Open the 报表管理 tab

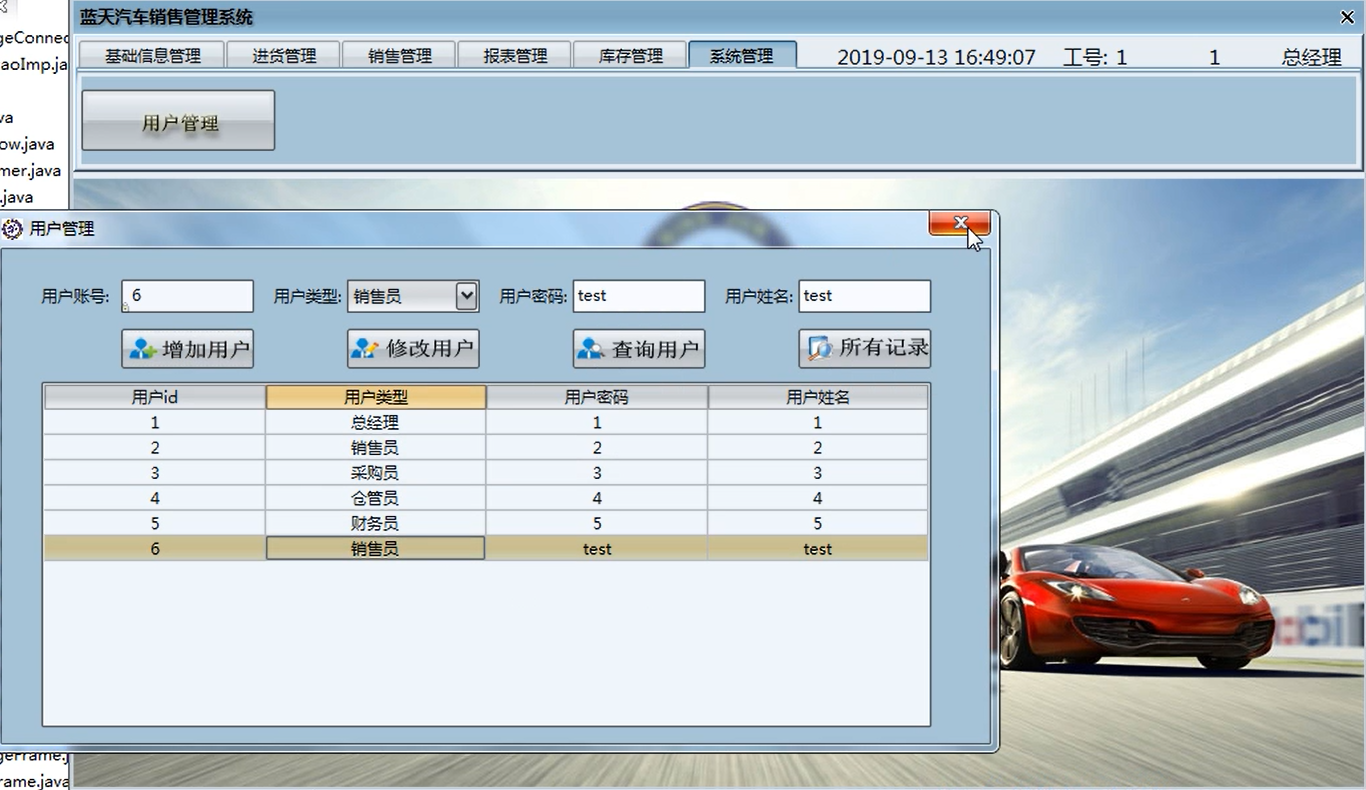coord(515,56)
